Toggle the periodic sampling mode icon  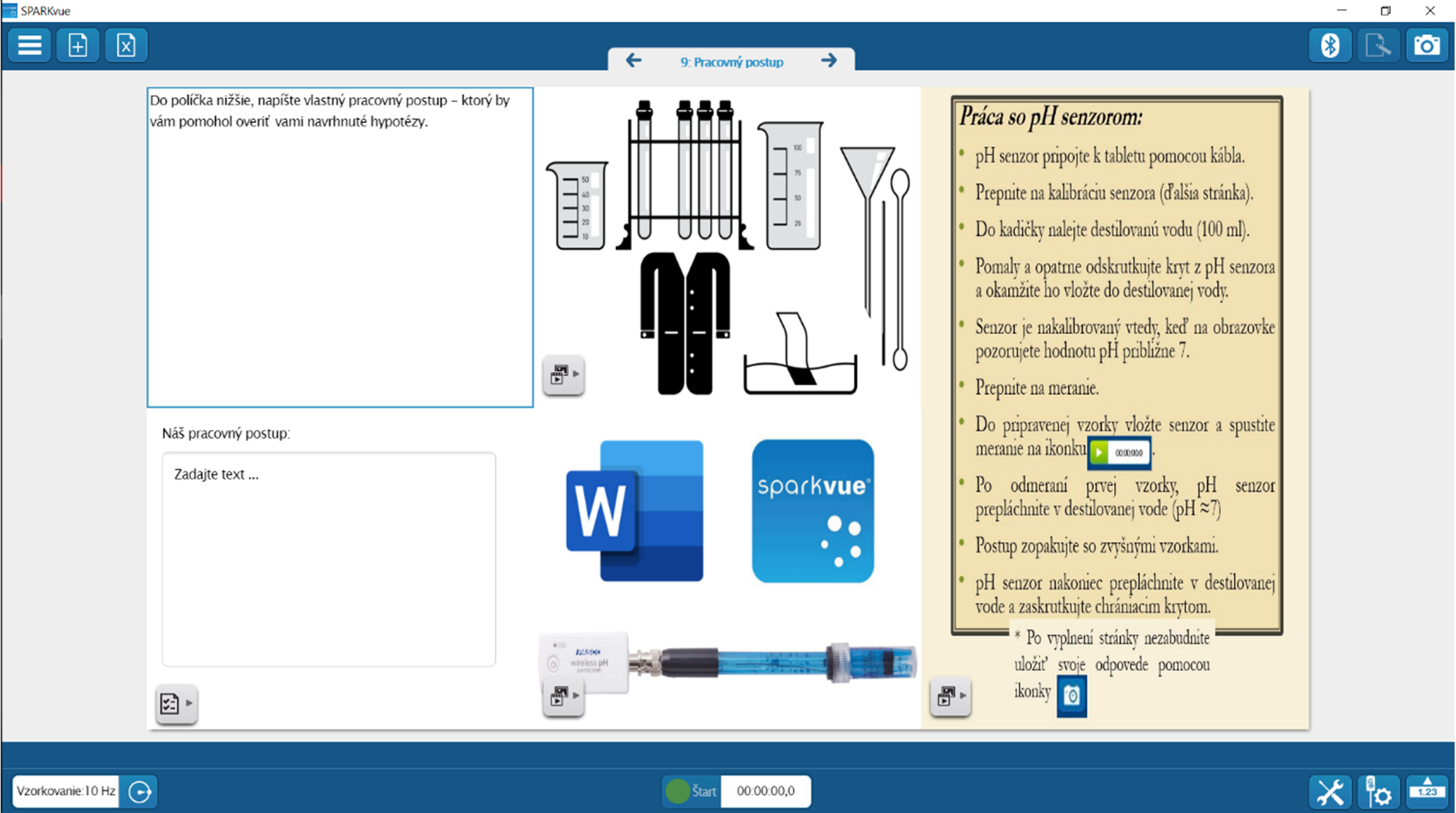tap(139, 791)
